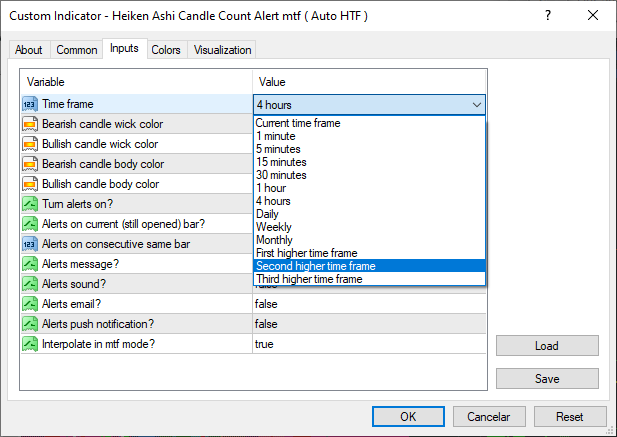
Task: Click the Alerts message row icon
Action: pos(29,264)
